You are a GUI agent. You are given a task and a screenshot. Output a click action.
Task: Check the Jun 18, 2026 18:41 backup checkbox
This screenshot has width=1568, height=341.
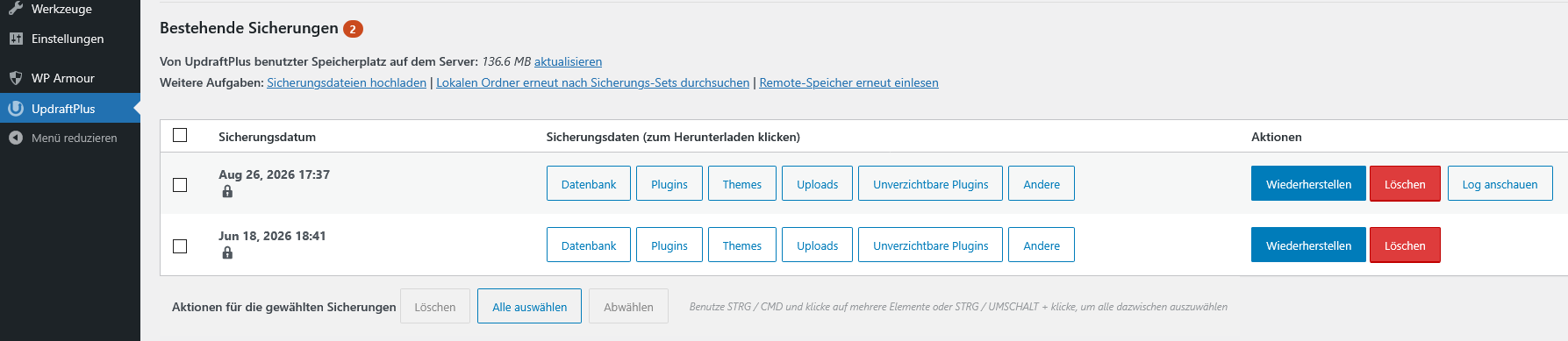click(x=180, y=246)
